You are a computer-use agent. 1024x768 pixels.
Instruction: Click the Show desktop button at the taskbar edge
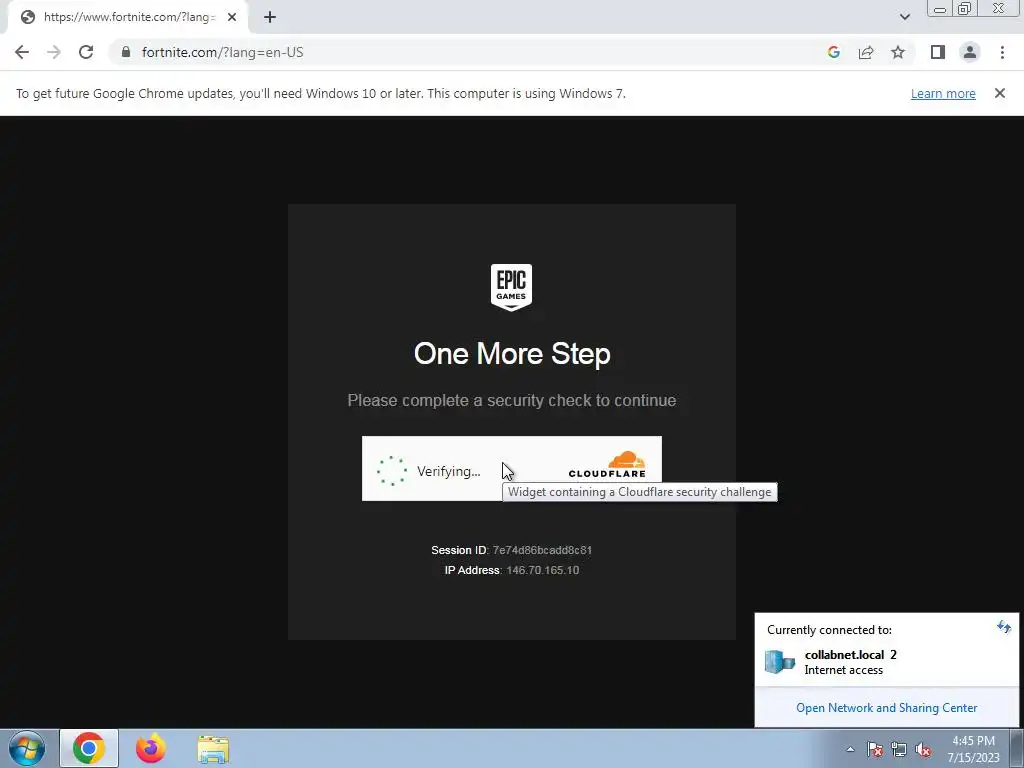1017,748
